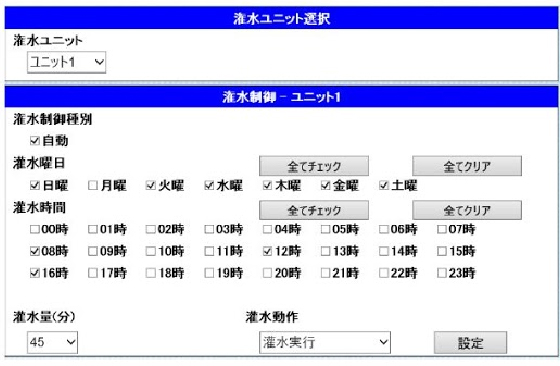
Task: Click 全てクリア button for 灌水時間
Action: [467, 210]
